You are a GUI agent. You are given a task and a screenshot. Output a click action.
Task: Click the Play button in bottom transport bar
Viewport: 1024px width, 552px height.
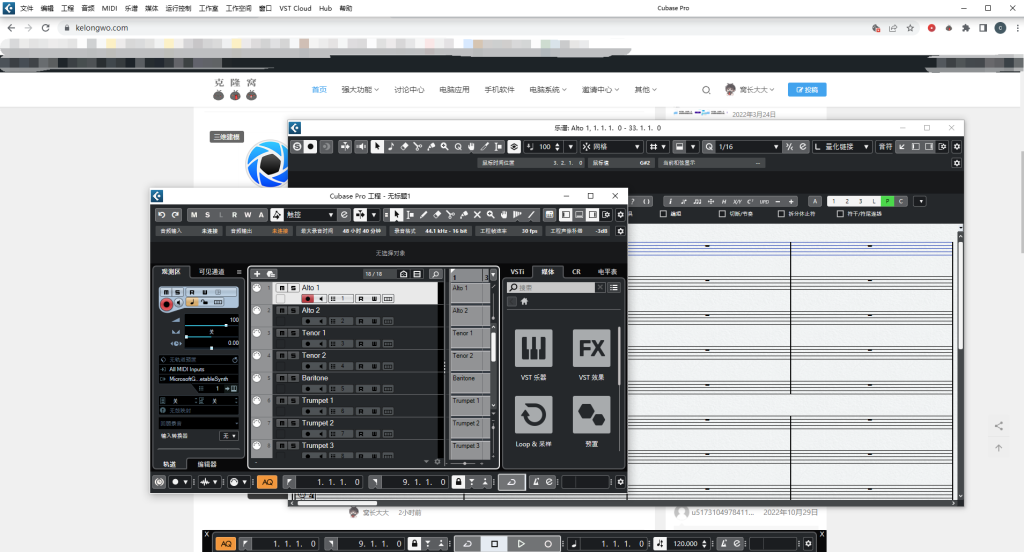point(521,544)
